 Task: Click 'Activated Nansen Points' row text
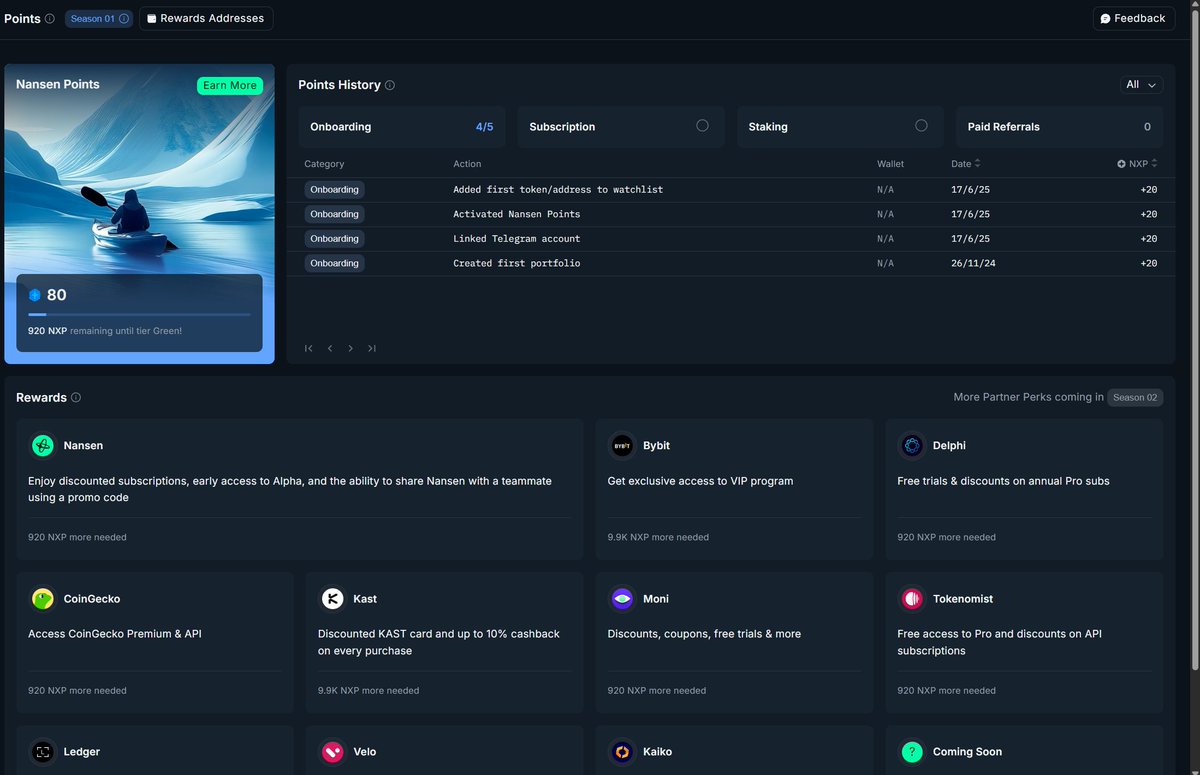coord(516,214)
